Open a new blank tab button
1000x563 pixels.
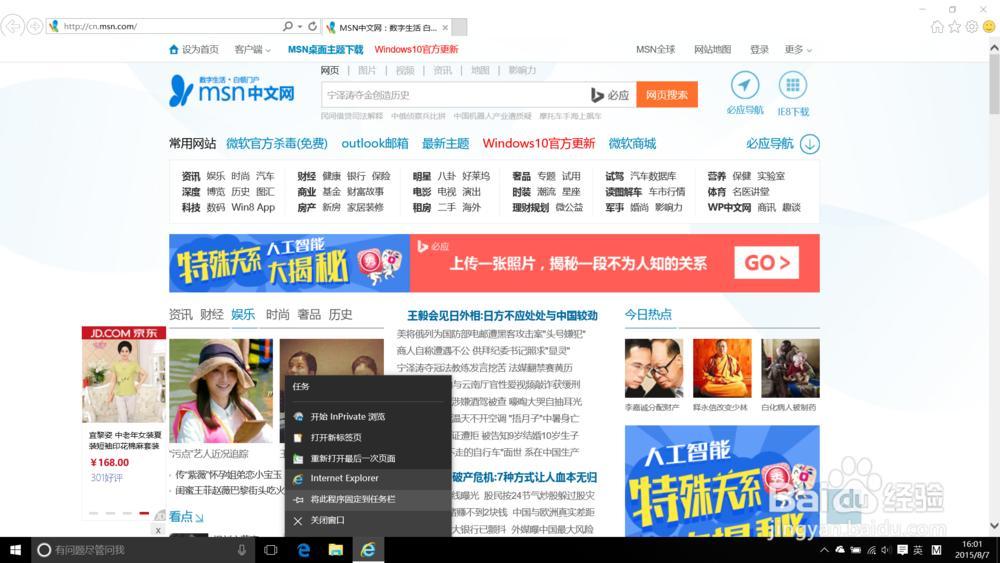[x=459, y=27]
